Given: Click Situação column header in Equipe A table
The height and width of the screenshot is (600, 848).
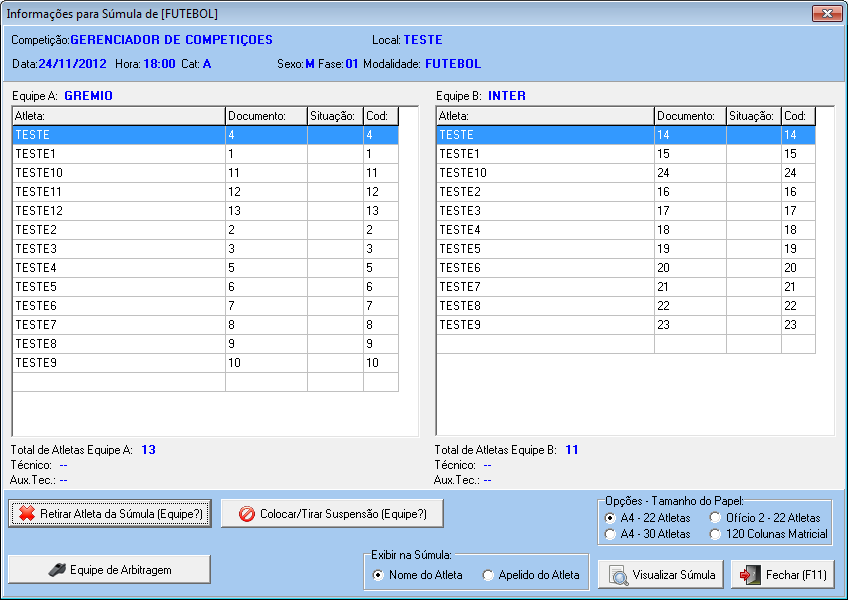Looking at the screenshot, I should [334, 116].
